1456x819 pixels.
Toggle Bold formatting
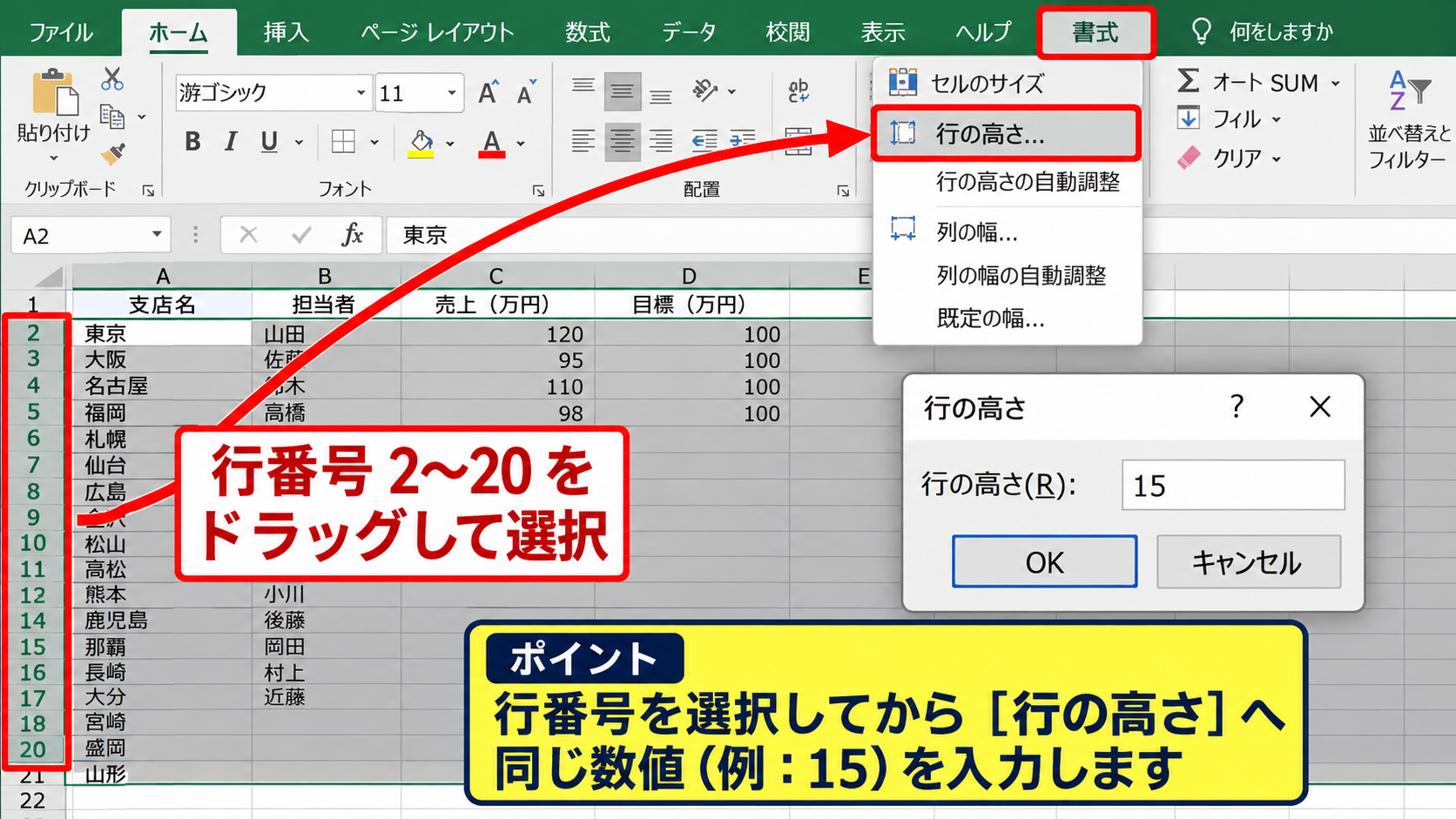[192, 142]
